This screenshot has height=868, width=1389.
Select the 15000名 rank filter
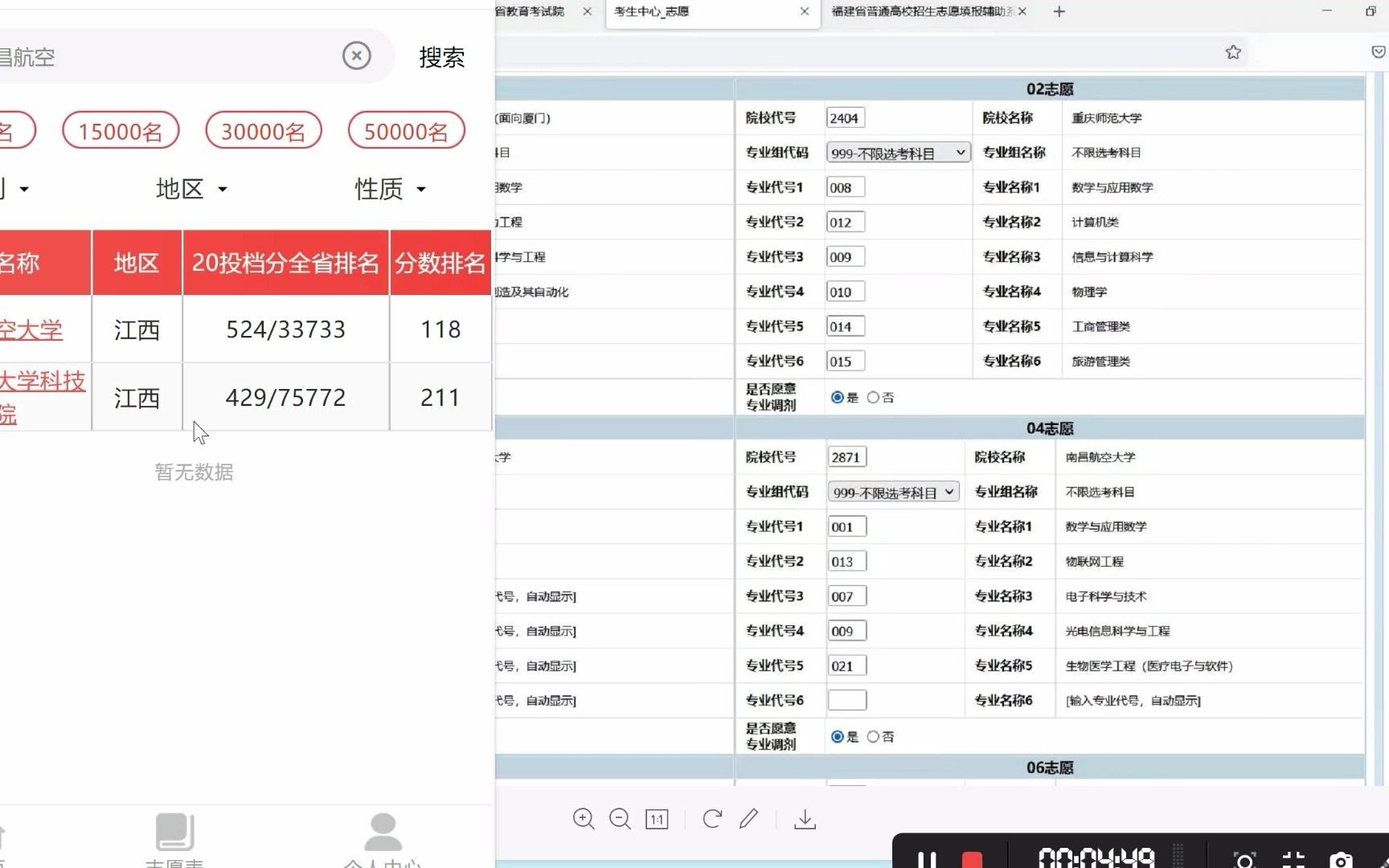click(121, 131)
